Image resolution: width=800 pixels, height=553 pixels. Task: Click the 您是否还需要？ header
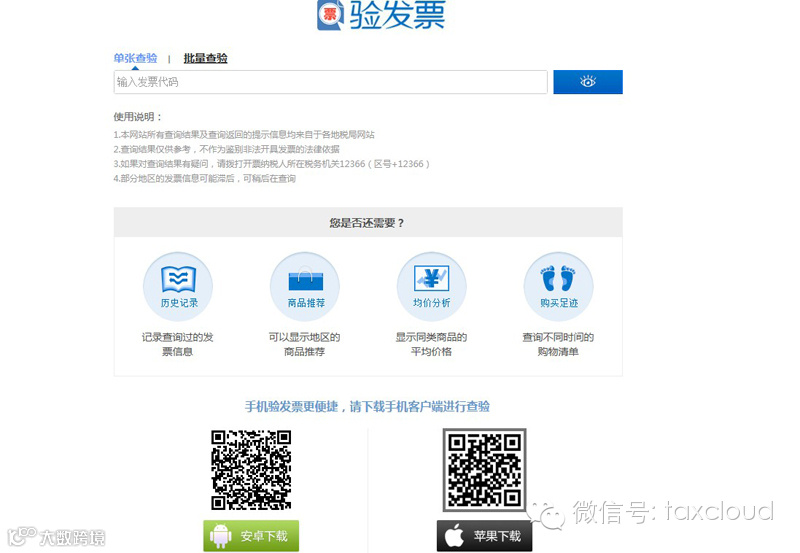367,223
